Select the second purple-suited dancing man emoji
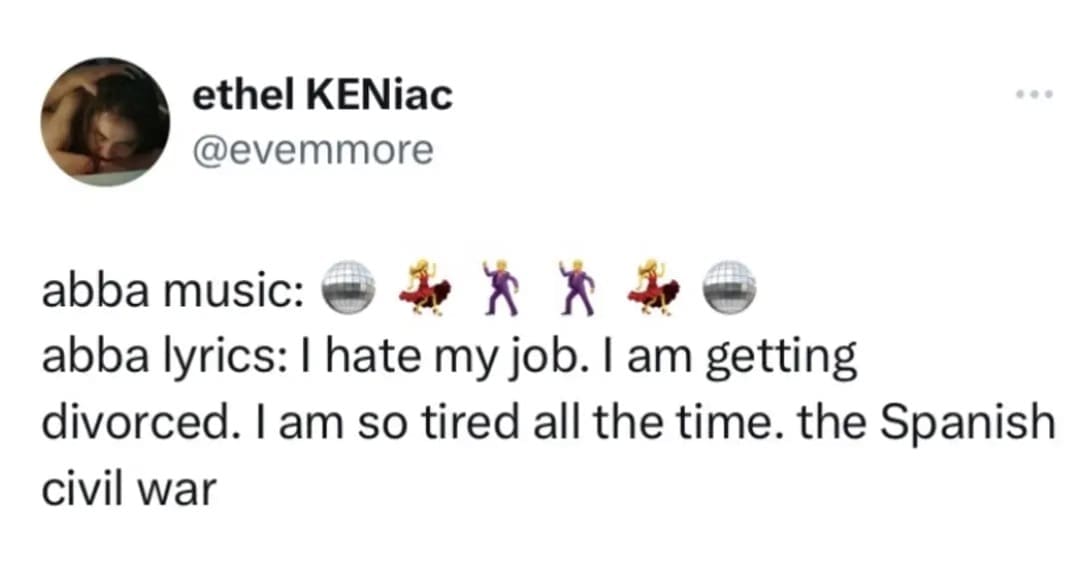Screen dimensions: 1080x582 577,286
